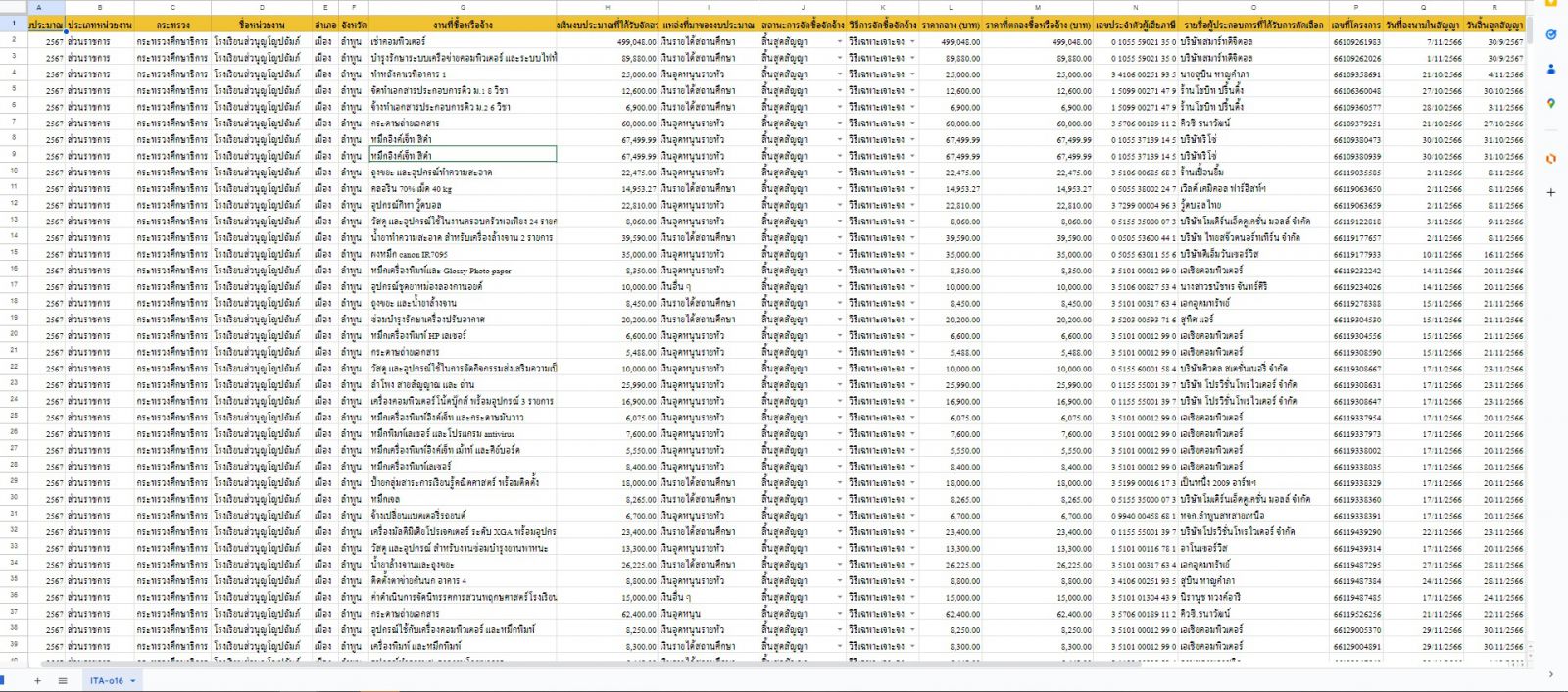The width and height of the screenshot is (1568, 692).
Task: Switch to the ITA-o16 sheet tab
Action: [106, 680]
